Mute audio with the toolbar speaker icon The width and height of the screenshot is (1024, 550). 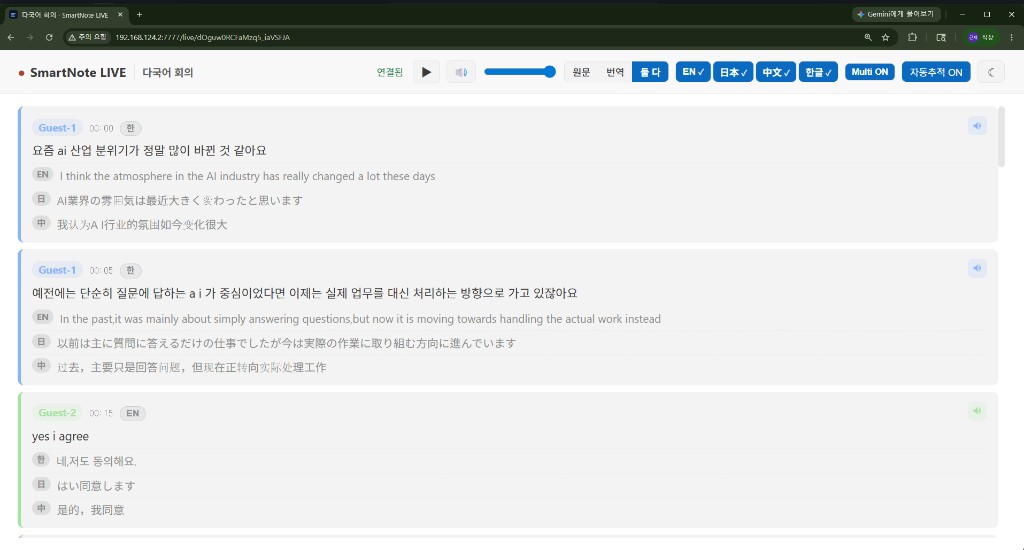(x=460, y=72)
